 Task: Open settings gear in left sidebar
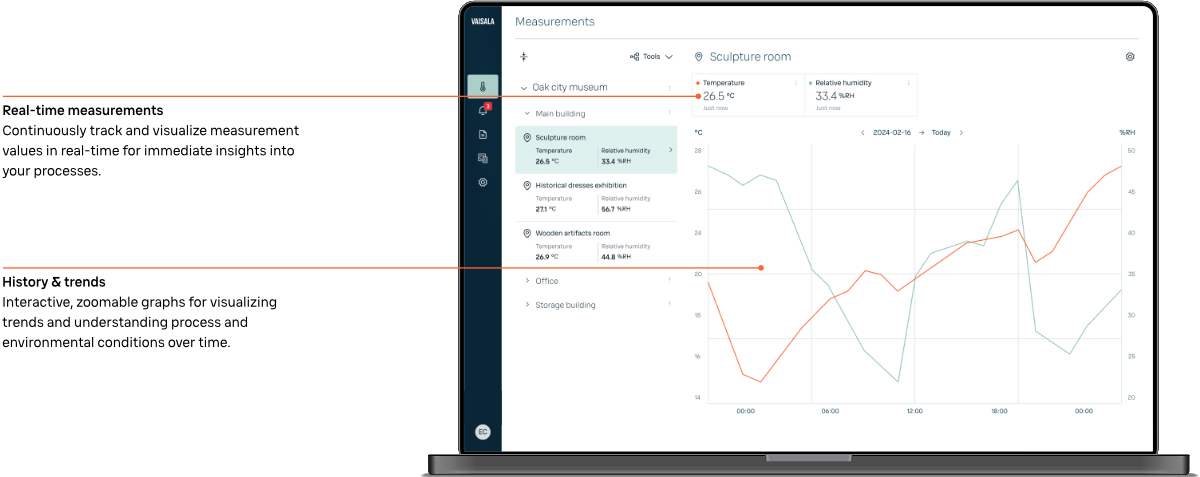[x=482, y=182]
